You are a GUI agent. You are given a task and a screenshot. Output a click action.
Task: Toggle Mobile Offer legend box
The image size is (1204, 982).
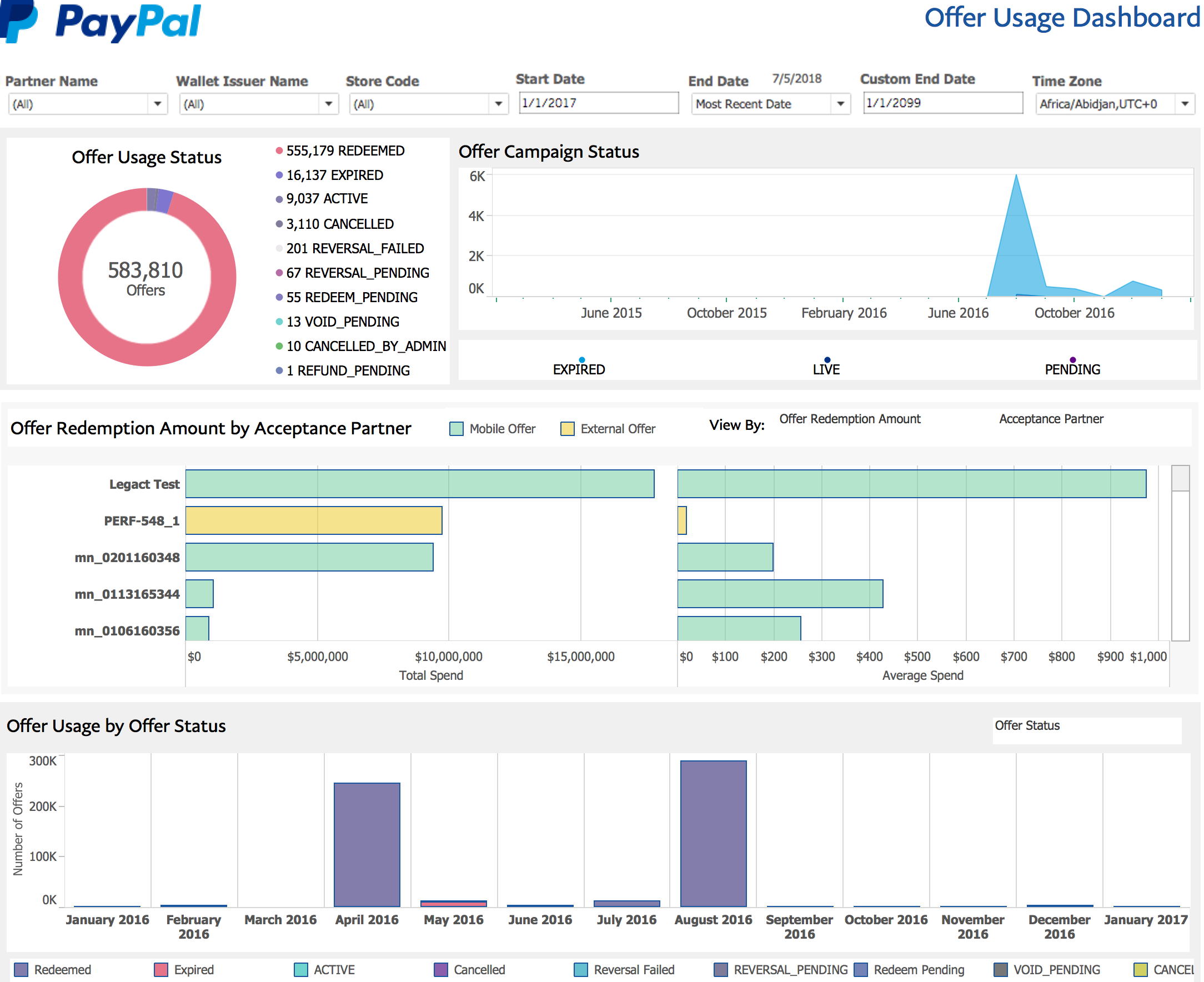coord(456,429)
